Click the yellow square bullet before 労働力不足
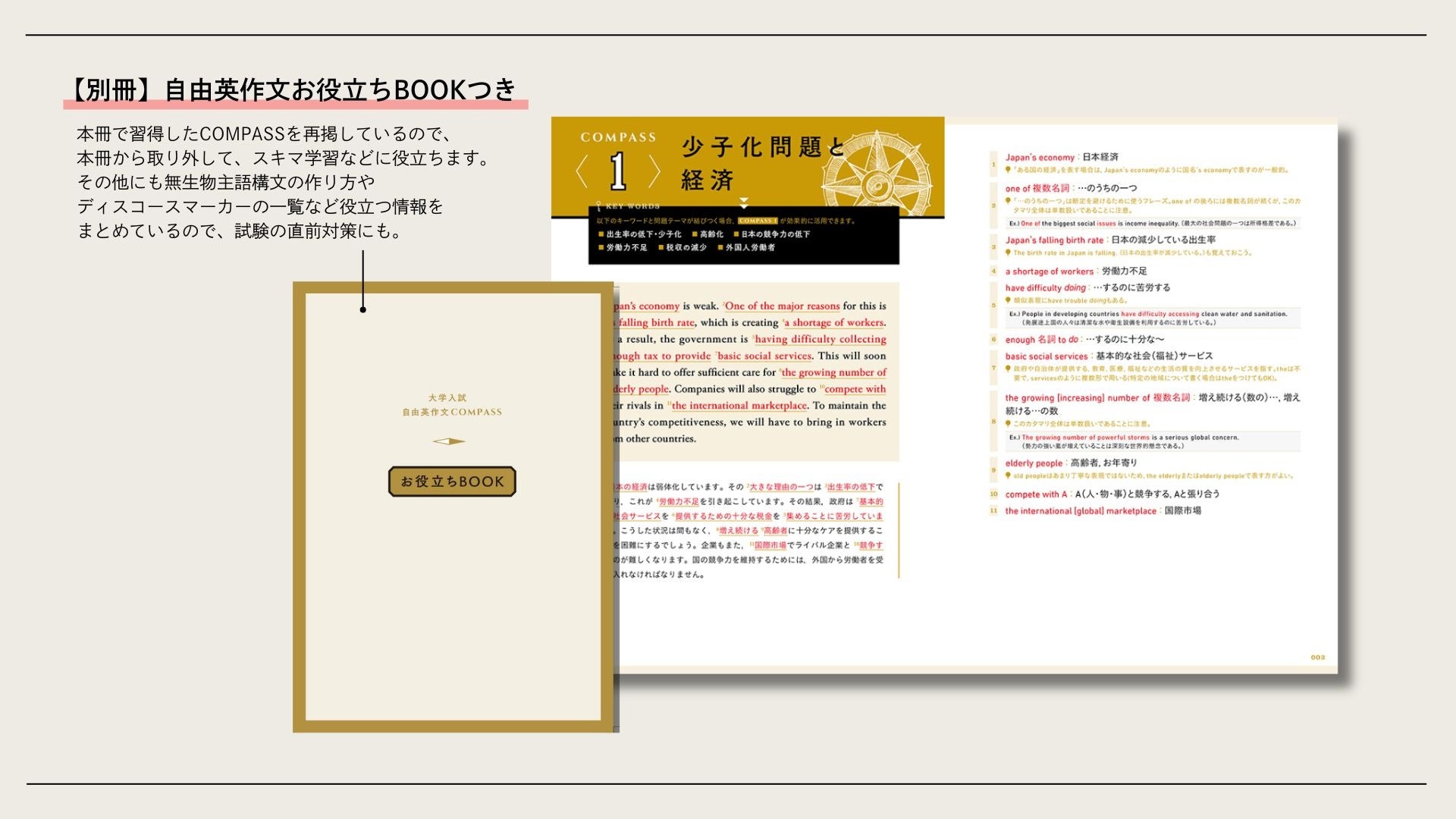The width and height of the screenshot is (1456, 819). pos(601,248)
